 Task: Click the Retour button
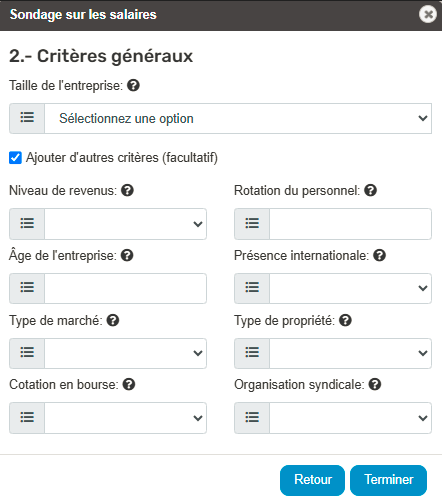tap(312, 480)
